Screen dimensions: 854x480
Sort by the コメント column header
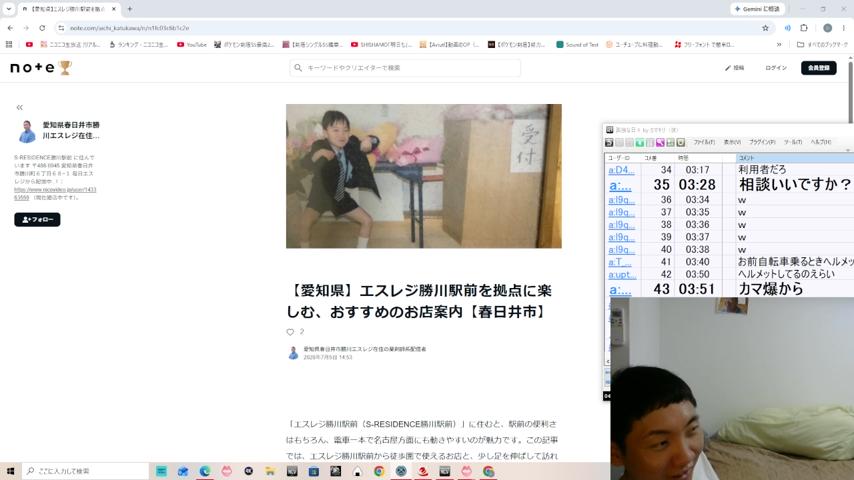(795, 158)
